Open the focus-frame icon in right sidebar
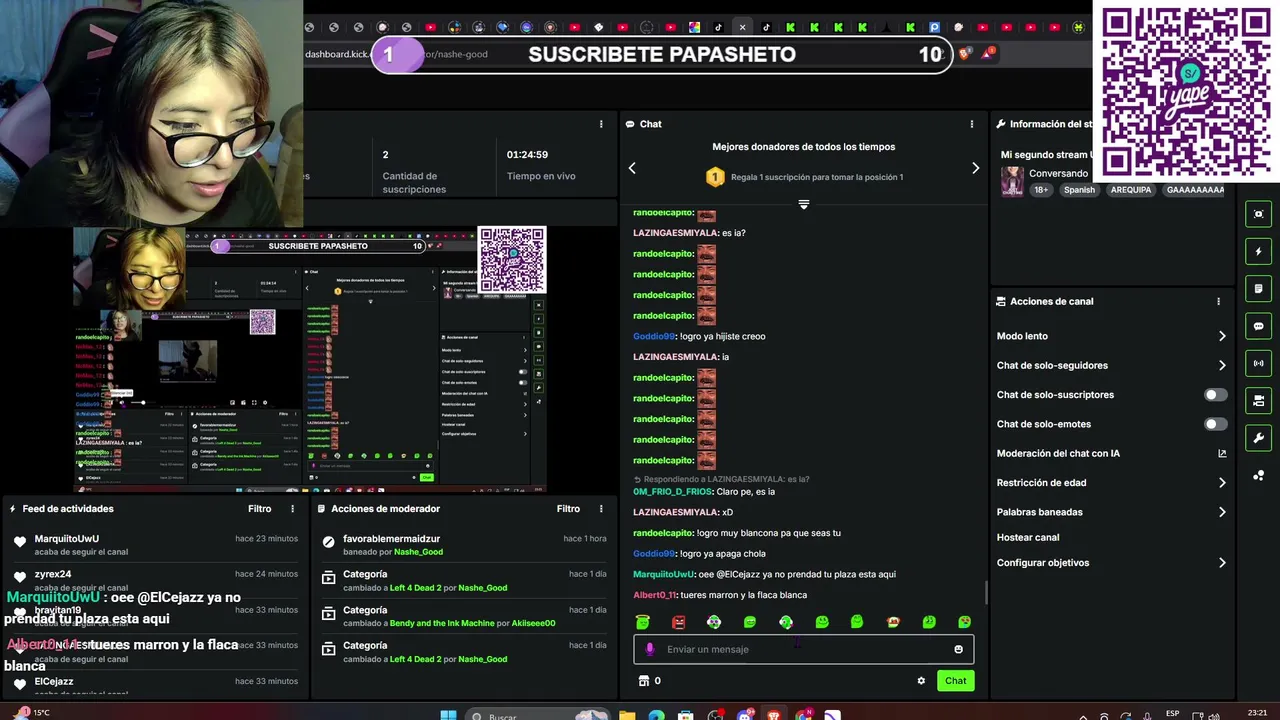Viewport: 1280px width, 720px height. point(1258,214)
